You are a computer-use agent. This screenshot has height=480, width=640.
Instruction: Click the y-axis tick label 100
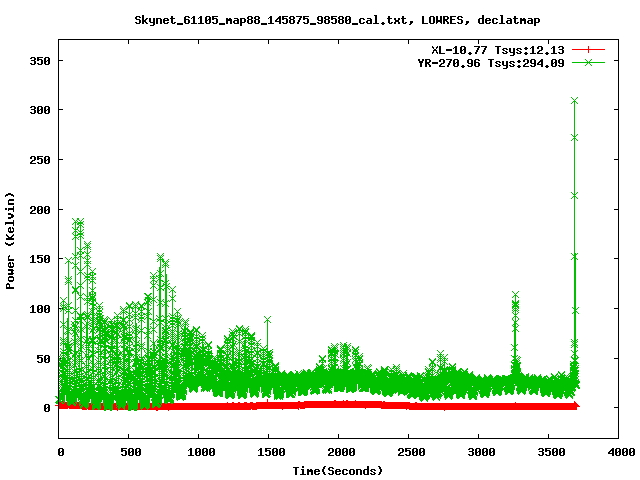point(38,308)
